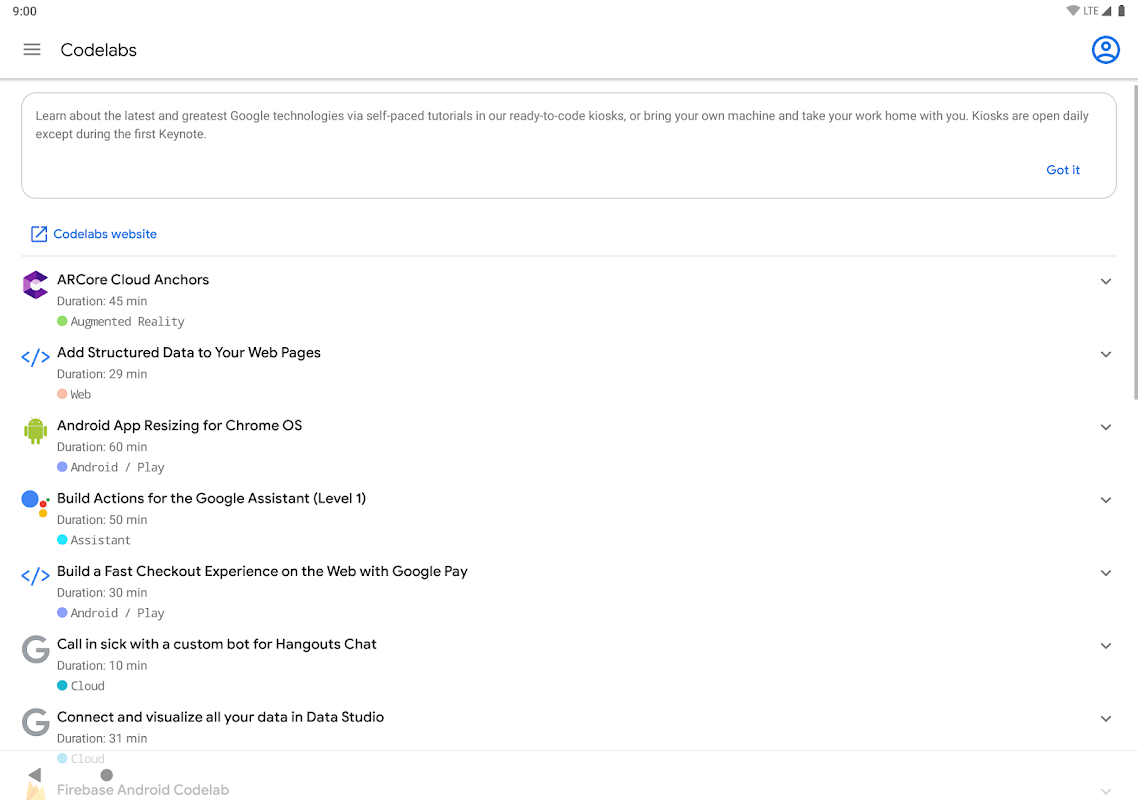Expand the Google Pay Fast Checkout codelab
The height and width of the screenshot is (800, 1138).
point(1105,574)
